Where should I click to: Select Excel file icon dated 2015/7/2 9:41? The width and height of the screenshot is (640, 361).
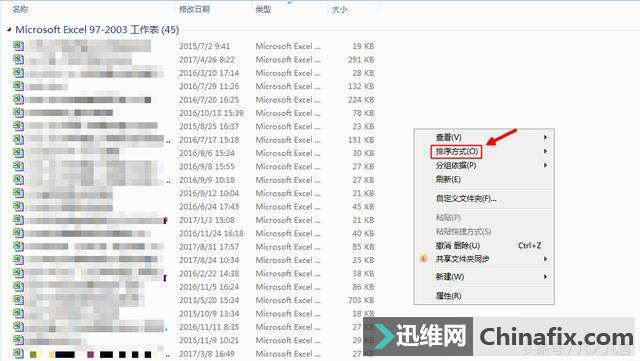[18, 46]
